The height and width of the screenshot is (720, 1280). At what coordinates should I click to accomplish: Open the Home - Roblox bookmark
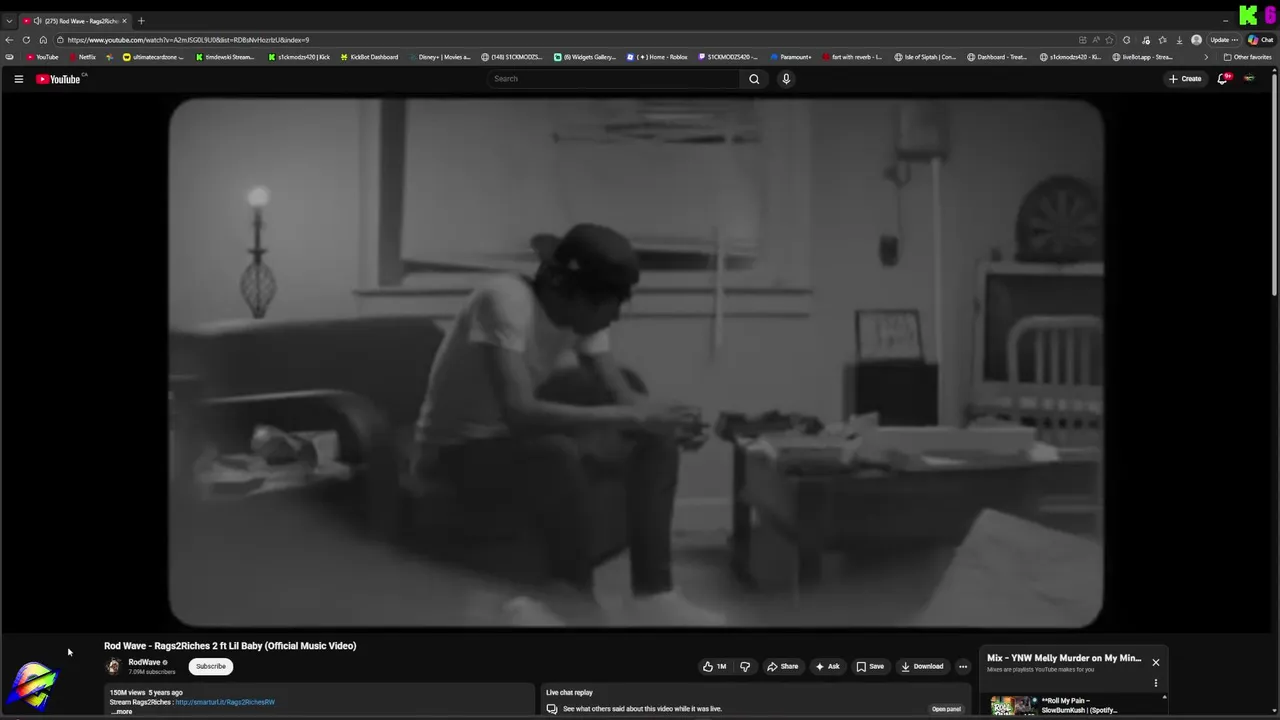[657, 57]
